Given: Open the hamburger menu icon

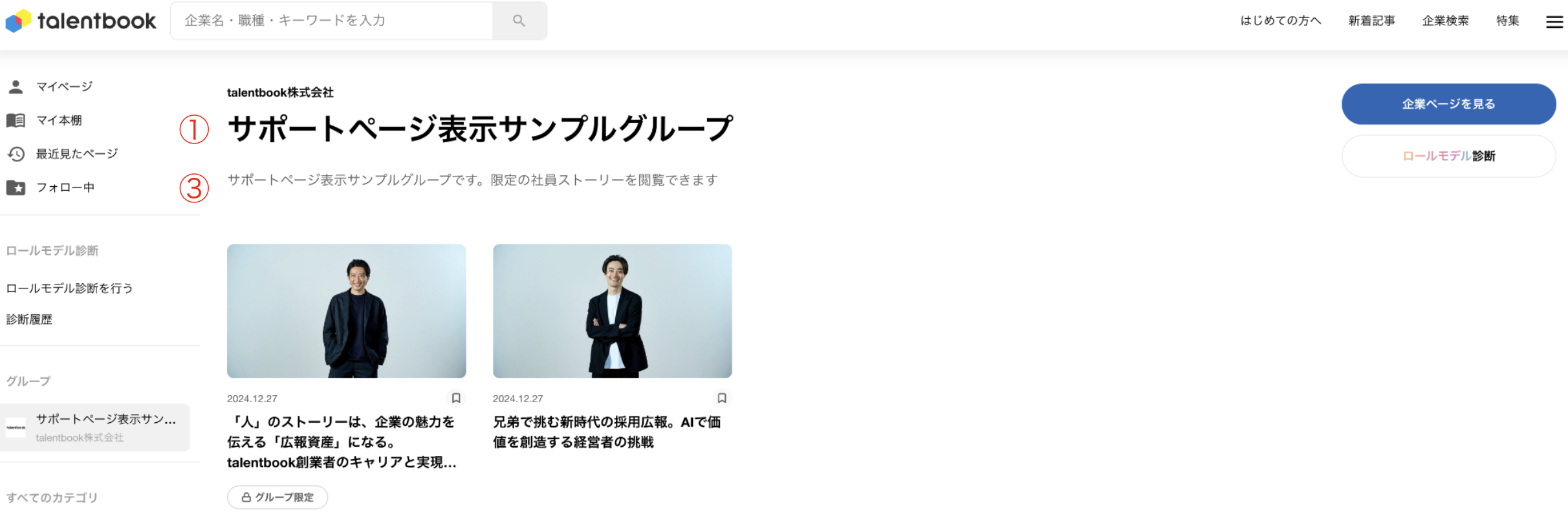Looking at the screenshot, I should (1554, 22).
